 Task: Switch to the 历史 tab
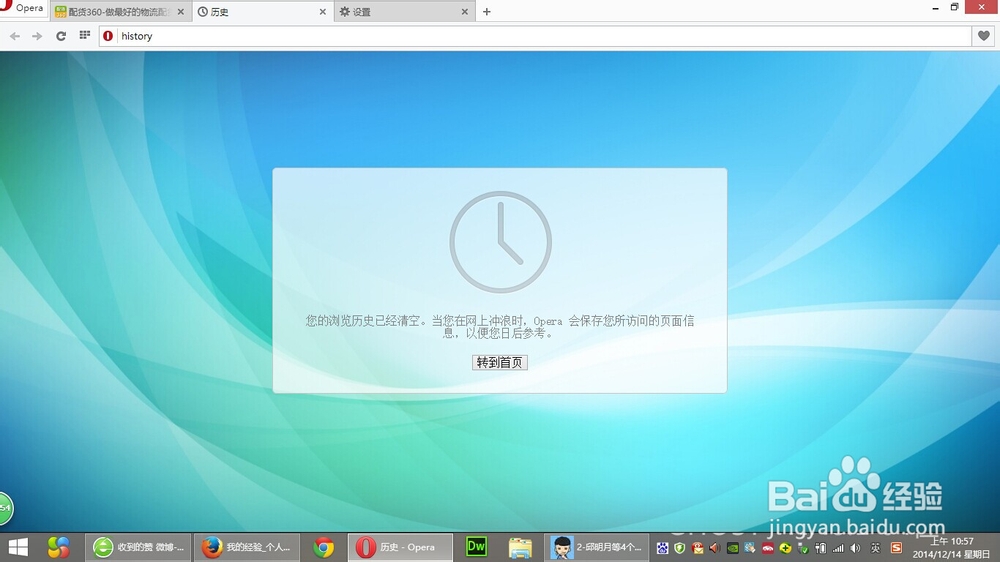[x=261, y=11]
